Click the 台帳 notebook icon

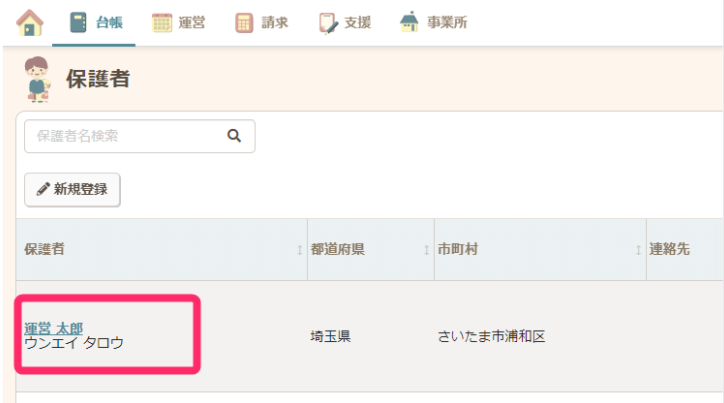click(x=78, y=22)
